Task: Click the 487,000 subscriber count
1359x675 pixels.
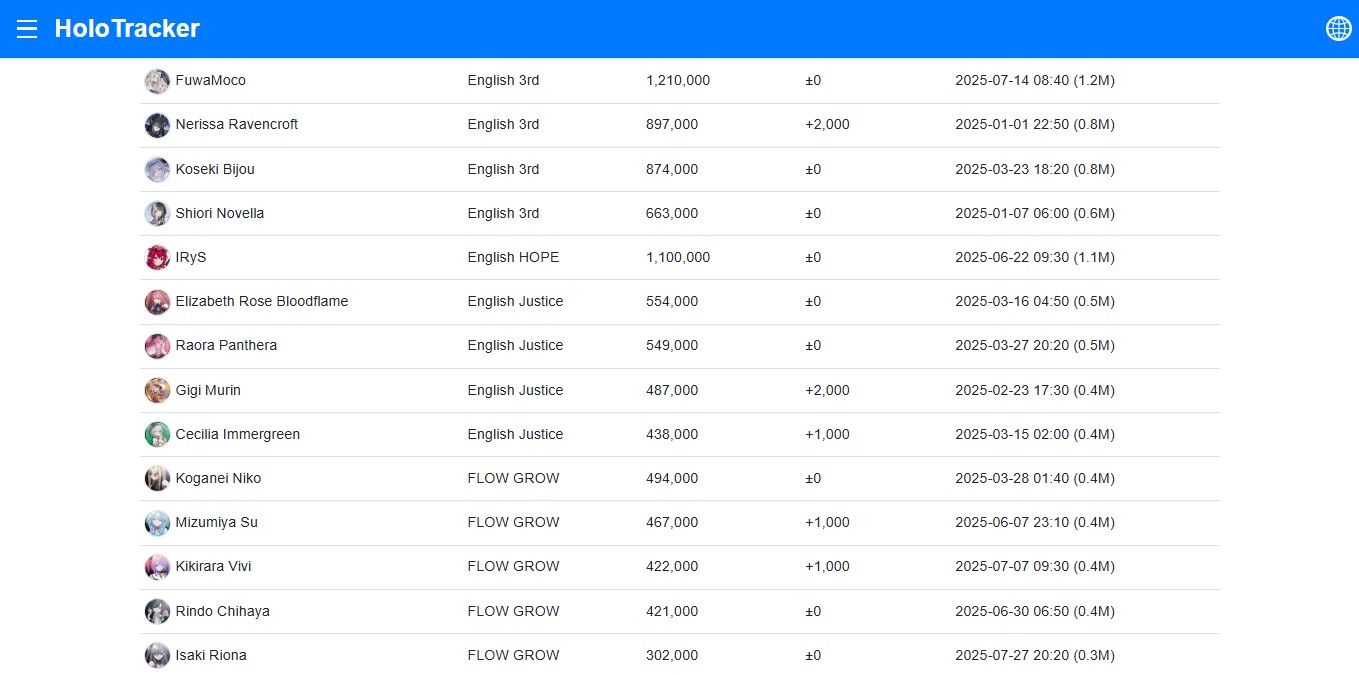Action: (x=672, y=390)
